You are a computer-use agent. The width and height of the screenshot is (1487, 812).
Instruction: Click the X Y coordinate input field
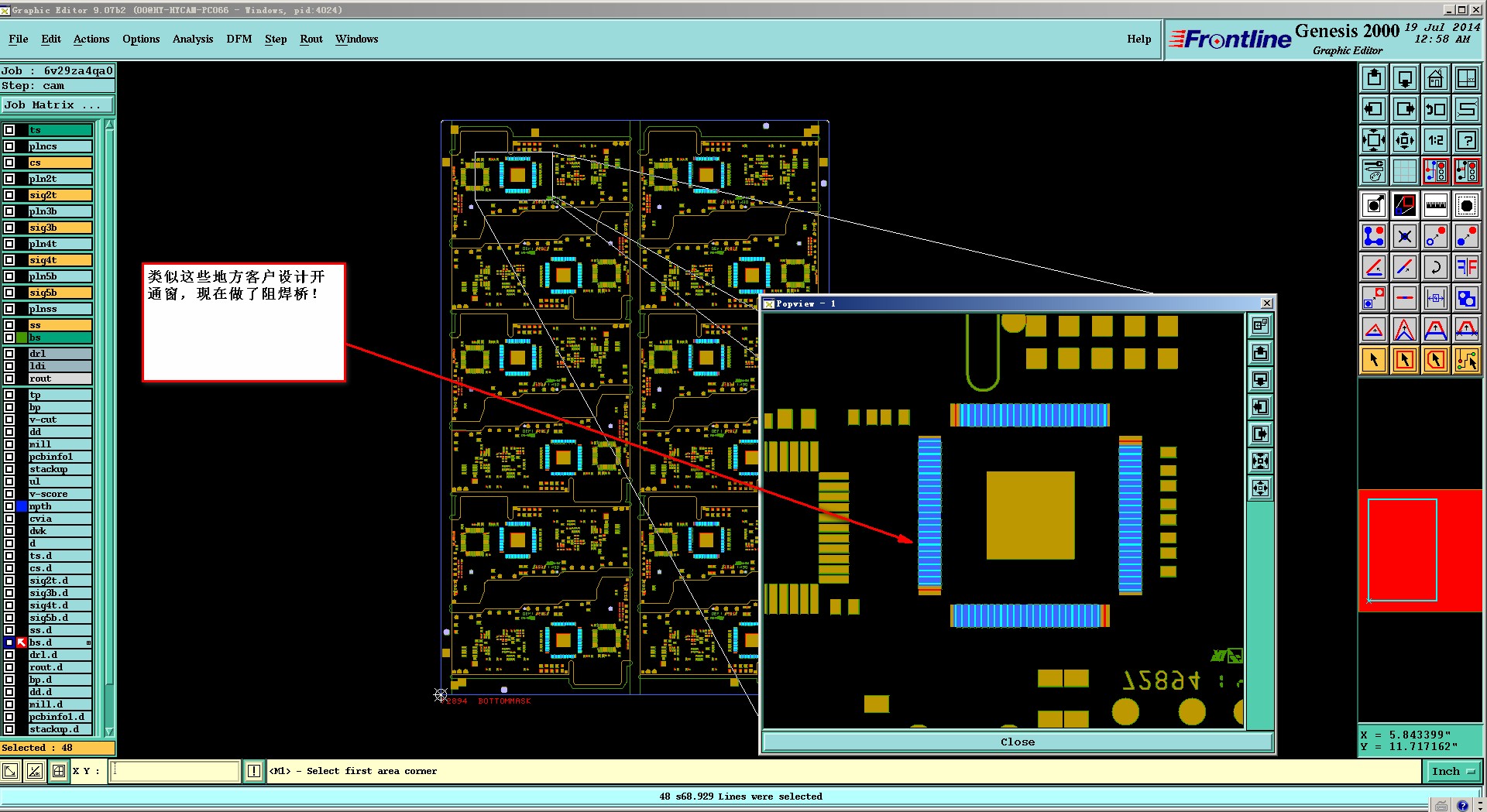[x=175, y=771]
